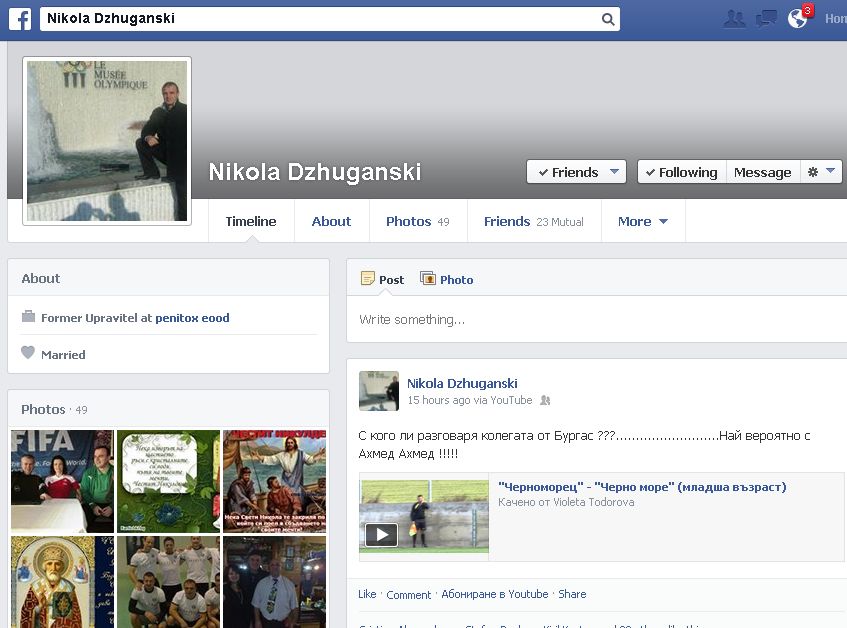Open the video title link Черноморец - Черно море
This screenshot has width=847, height=628.
pos(642,487)
